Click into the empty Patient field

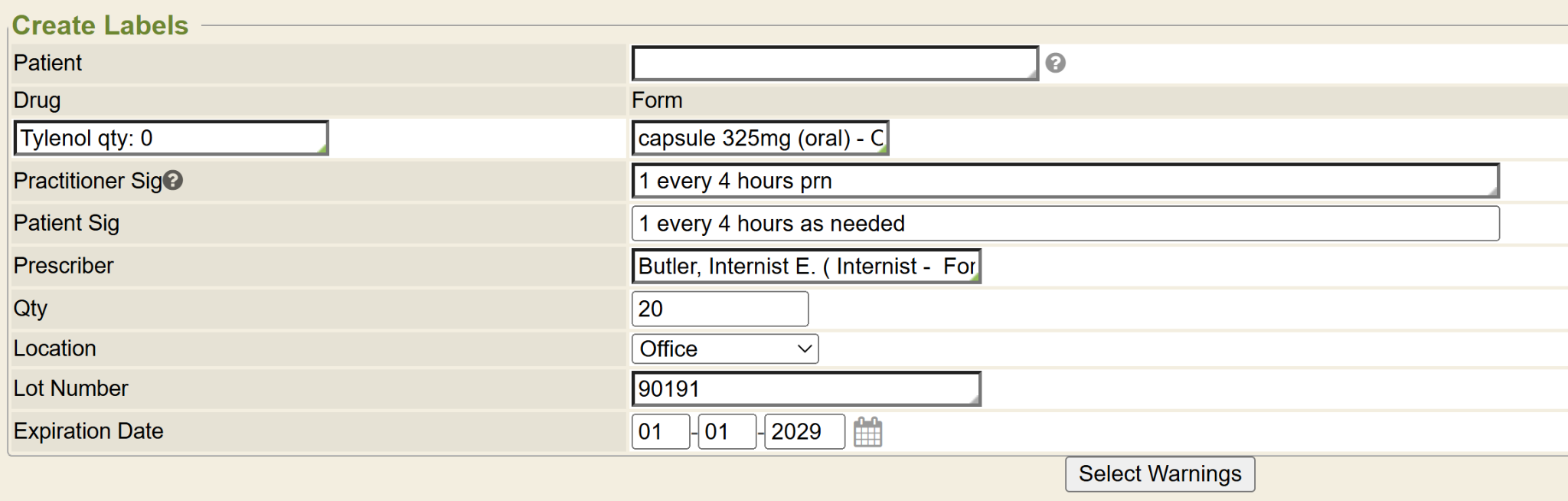pyautogui.click(x=834, y=64)
